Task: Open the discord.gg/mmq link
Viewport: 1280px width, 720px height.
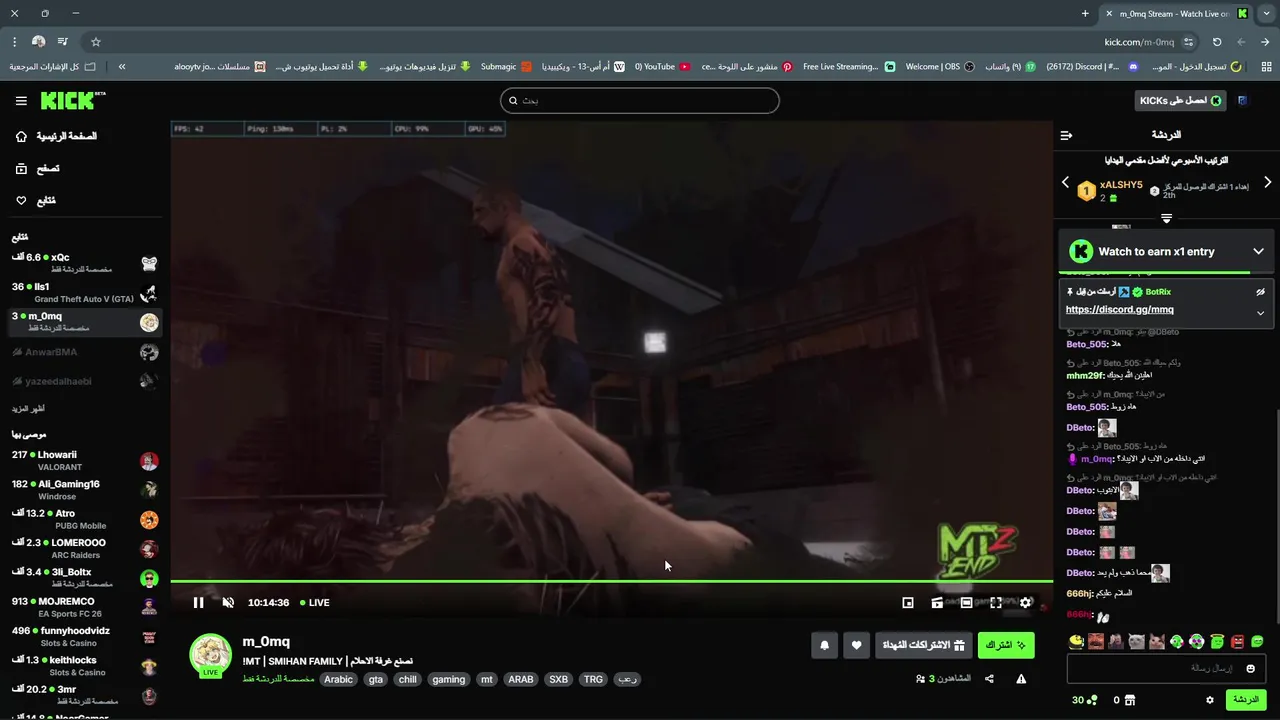Action: pos(1120,310)
